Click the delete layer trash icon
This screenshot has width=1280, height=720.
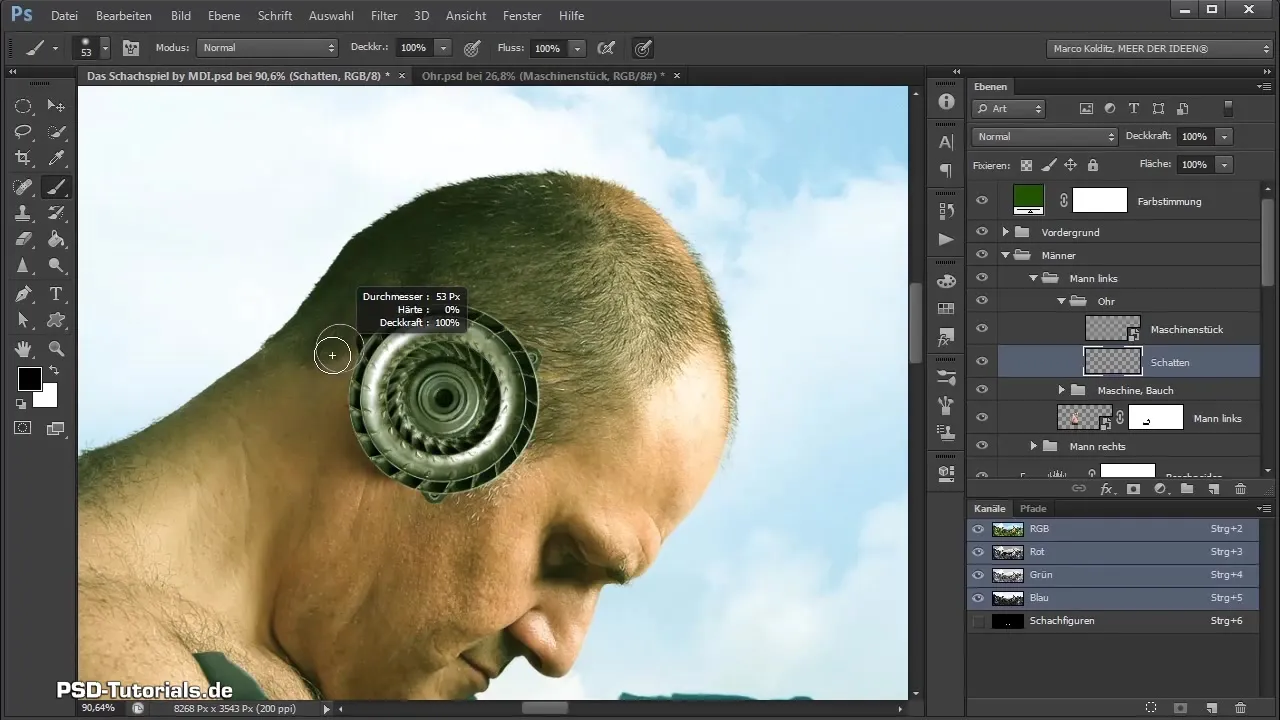pyautogui.click(x=1240, y=489)
